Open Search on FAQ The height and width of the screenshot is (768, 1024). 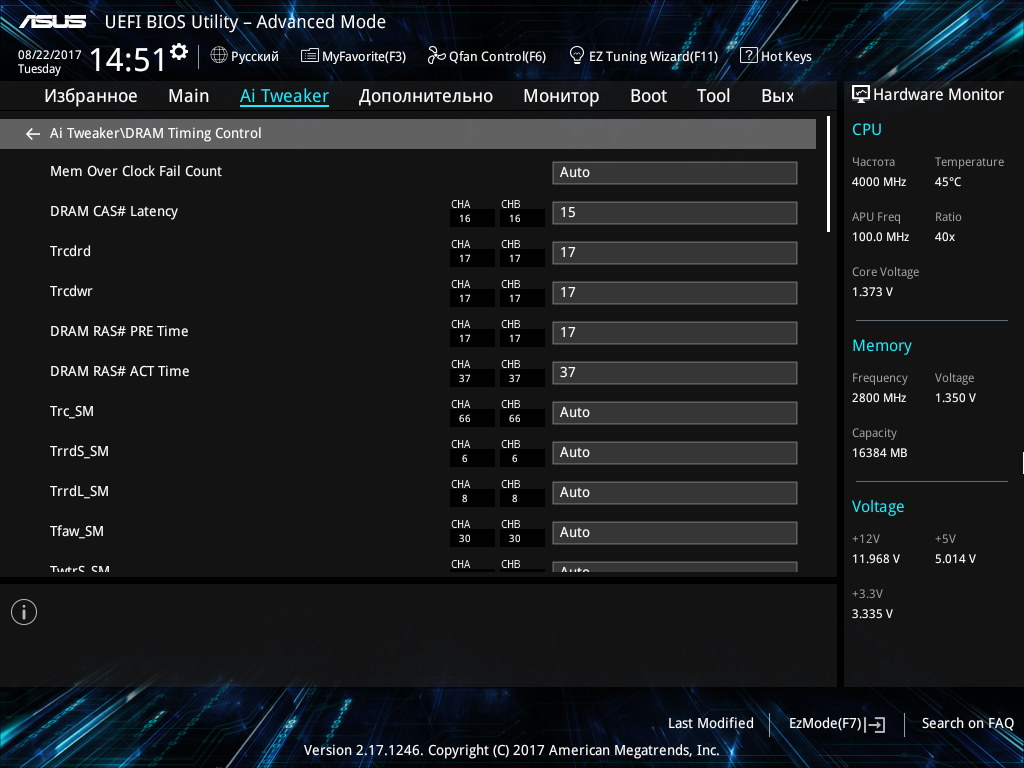[967, 723]
